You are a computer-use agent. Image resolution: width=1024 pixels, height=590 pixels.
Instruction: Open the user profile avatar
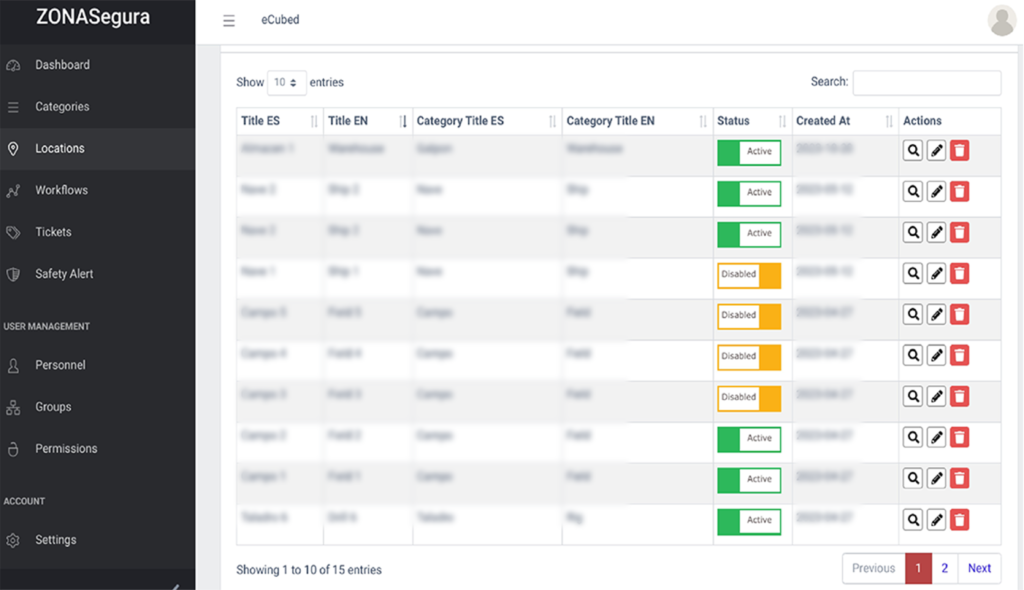1001,20
